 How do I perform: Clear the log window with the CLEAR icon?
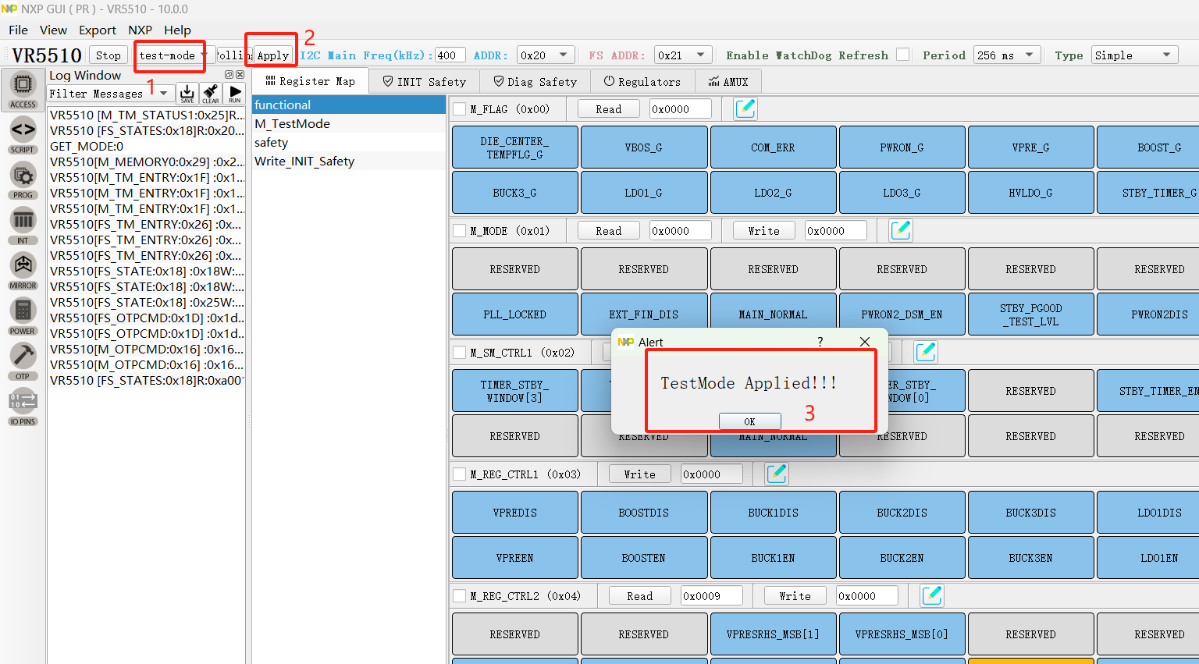pos(211,93)
